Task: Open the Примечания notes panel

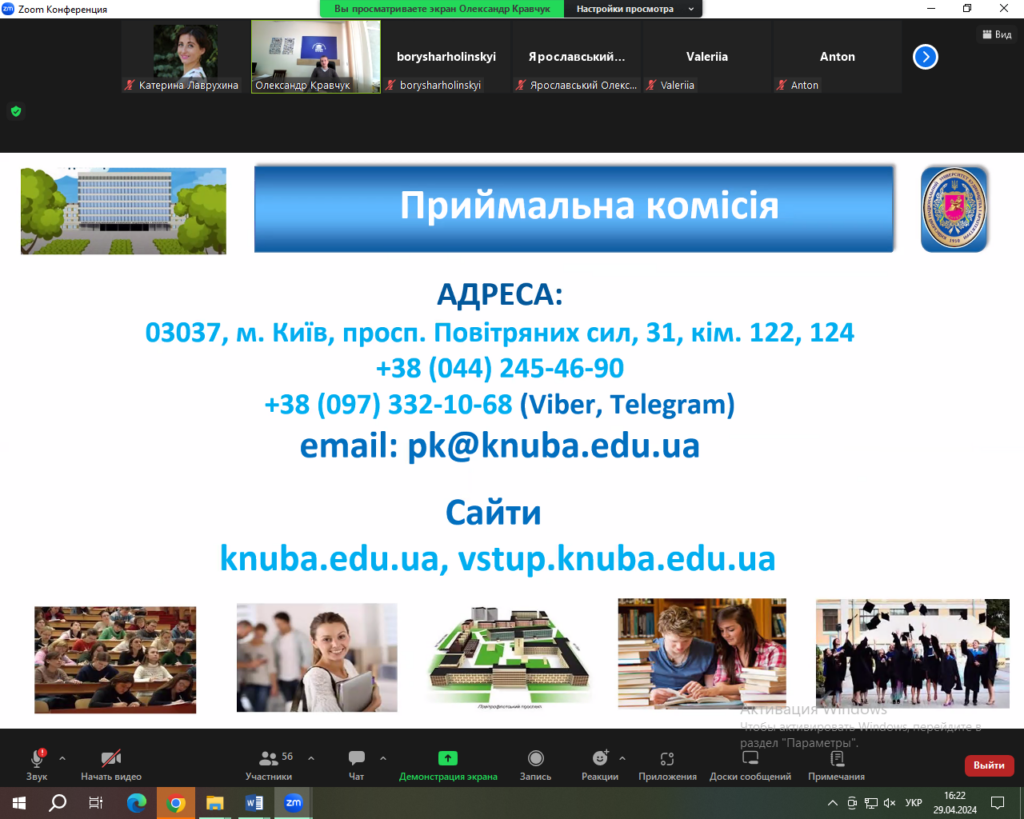Action: tap(837, 765)
